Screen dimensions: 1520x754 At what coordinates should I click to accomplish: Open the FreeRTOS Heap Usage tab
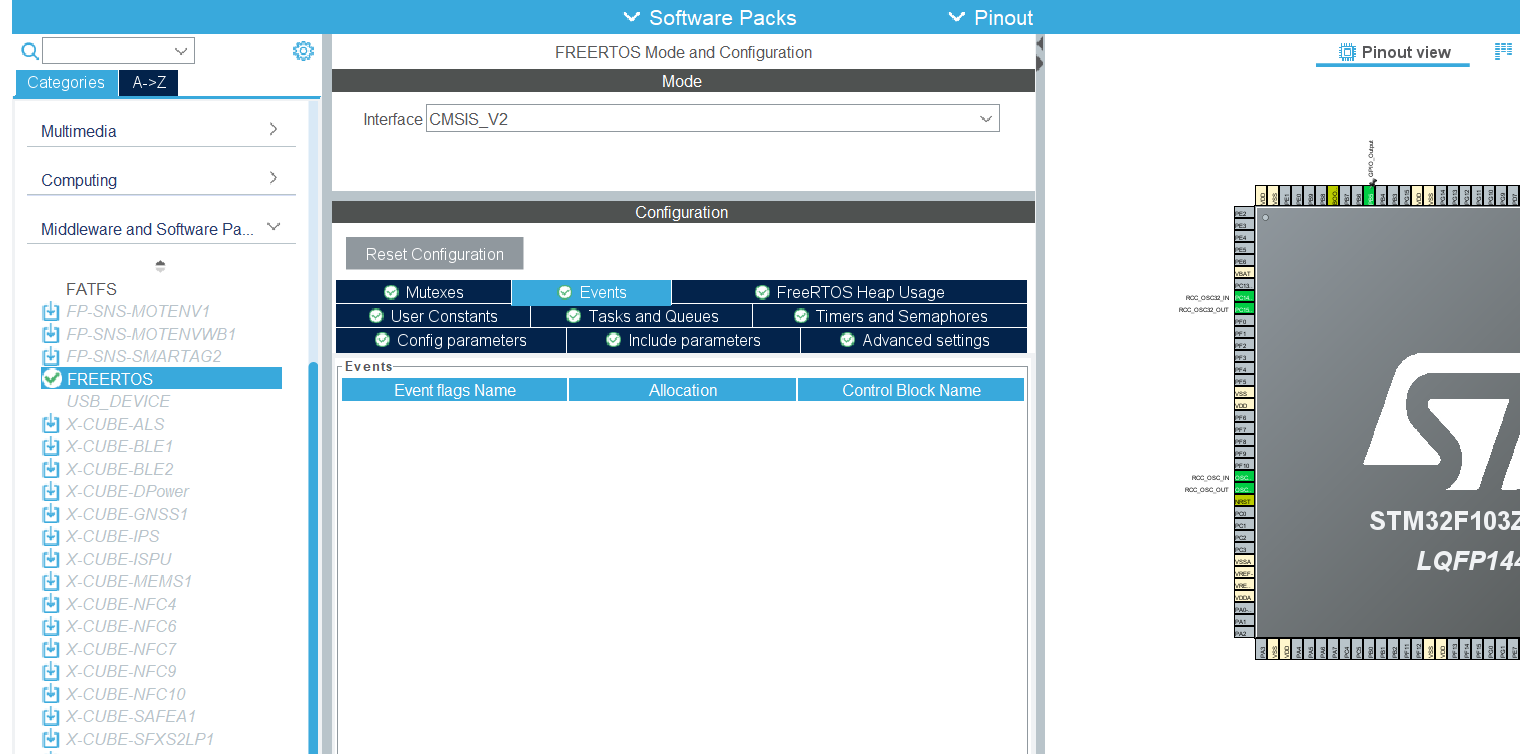pos(849,292)
